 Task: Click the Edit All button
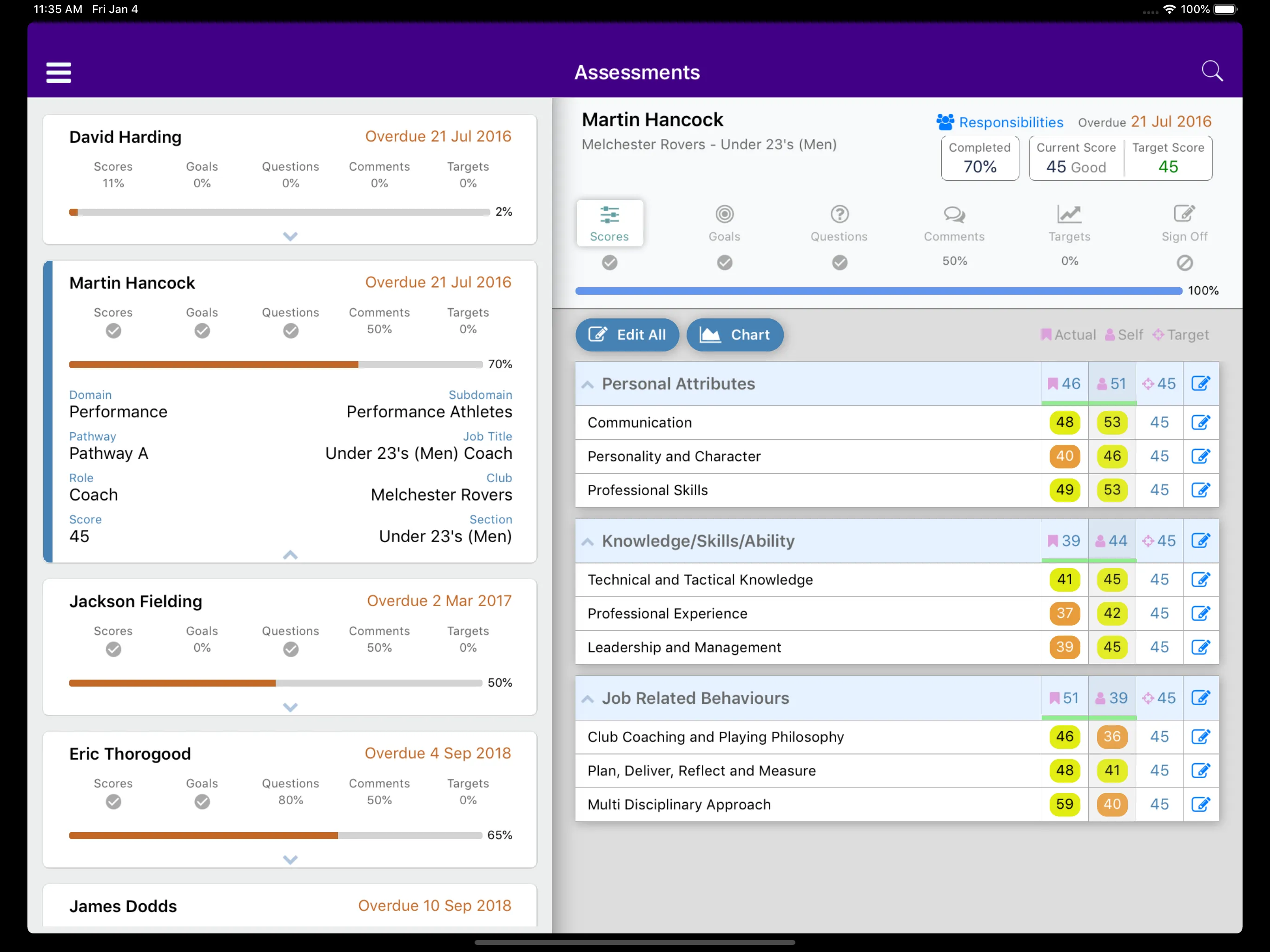pos(628,335)
